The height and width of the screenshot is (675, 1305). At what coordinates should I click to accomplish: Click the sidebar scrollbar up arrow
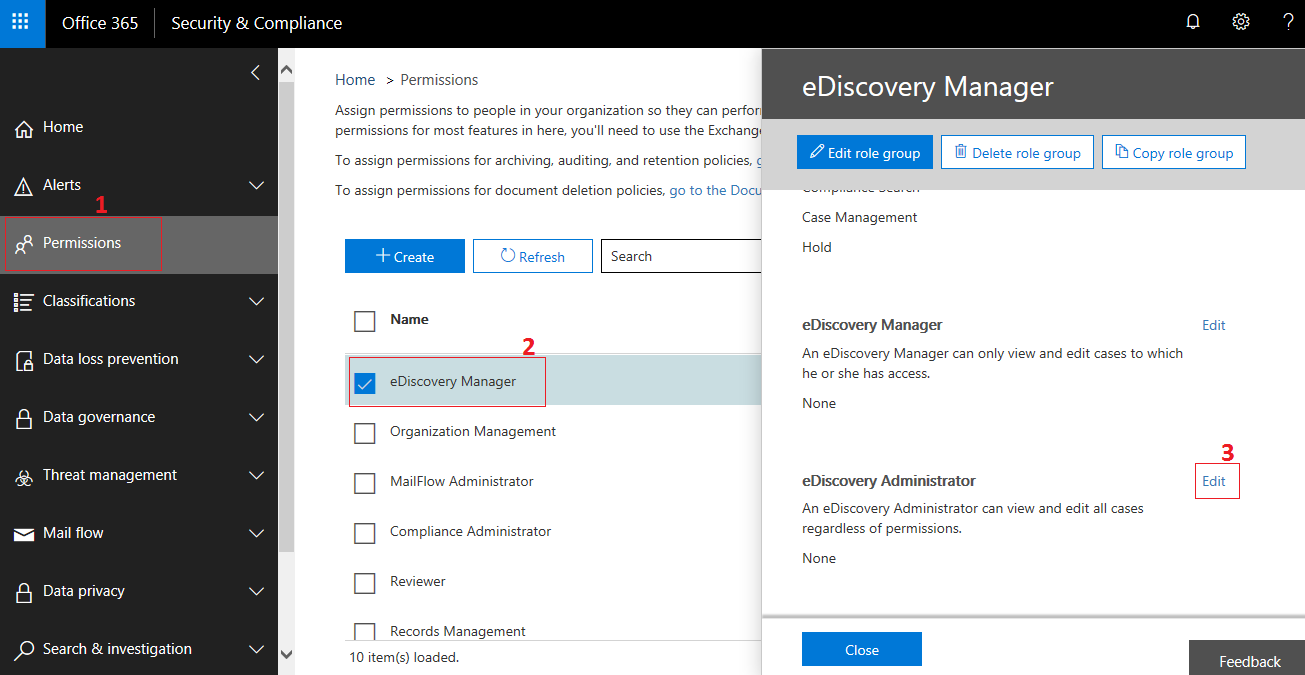coord(286,71)
